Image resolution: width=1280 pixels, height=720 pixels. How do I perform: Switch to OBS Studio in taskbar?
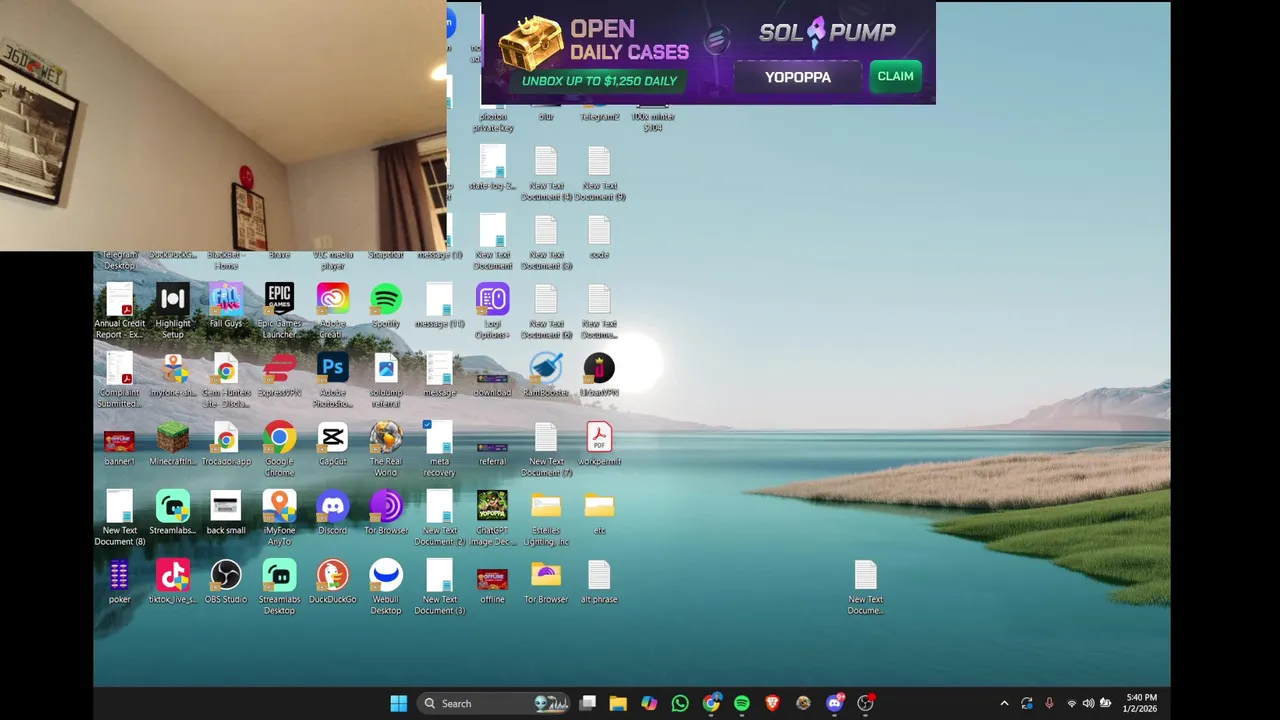click(x=866, y=703)
